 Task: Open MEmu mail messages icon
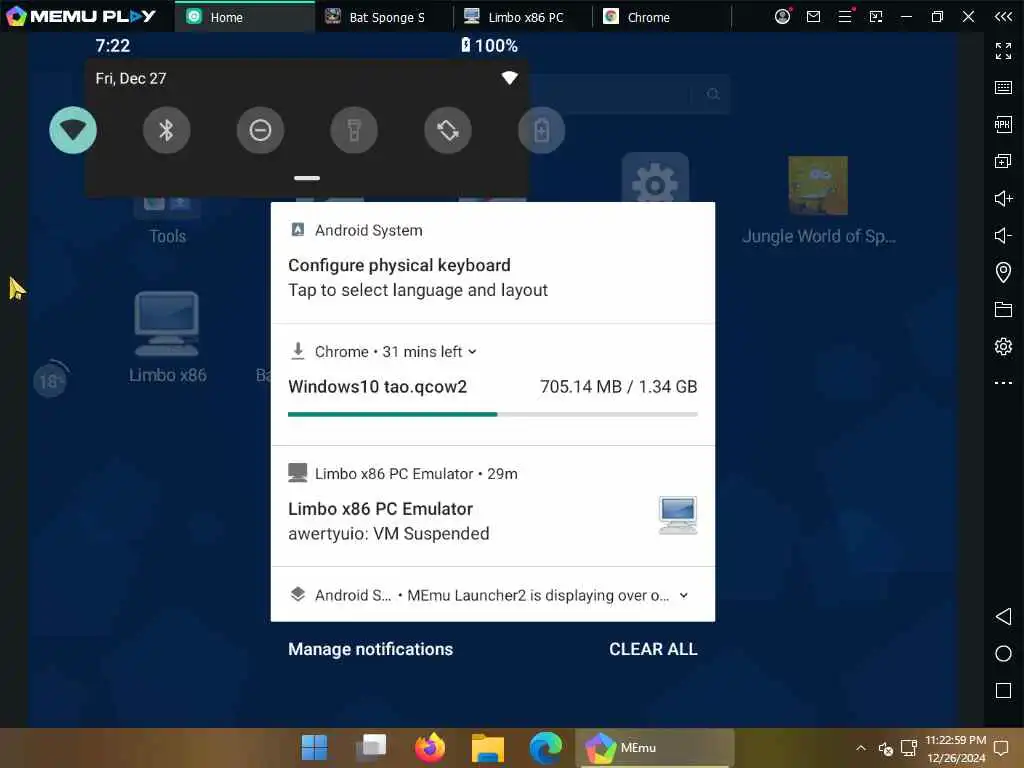coord(813,16)
